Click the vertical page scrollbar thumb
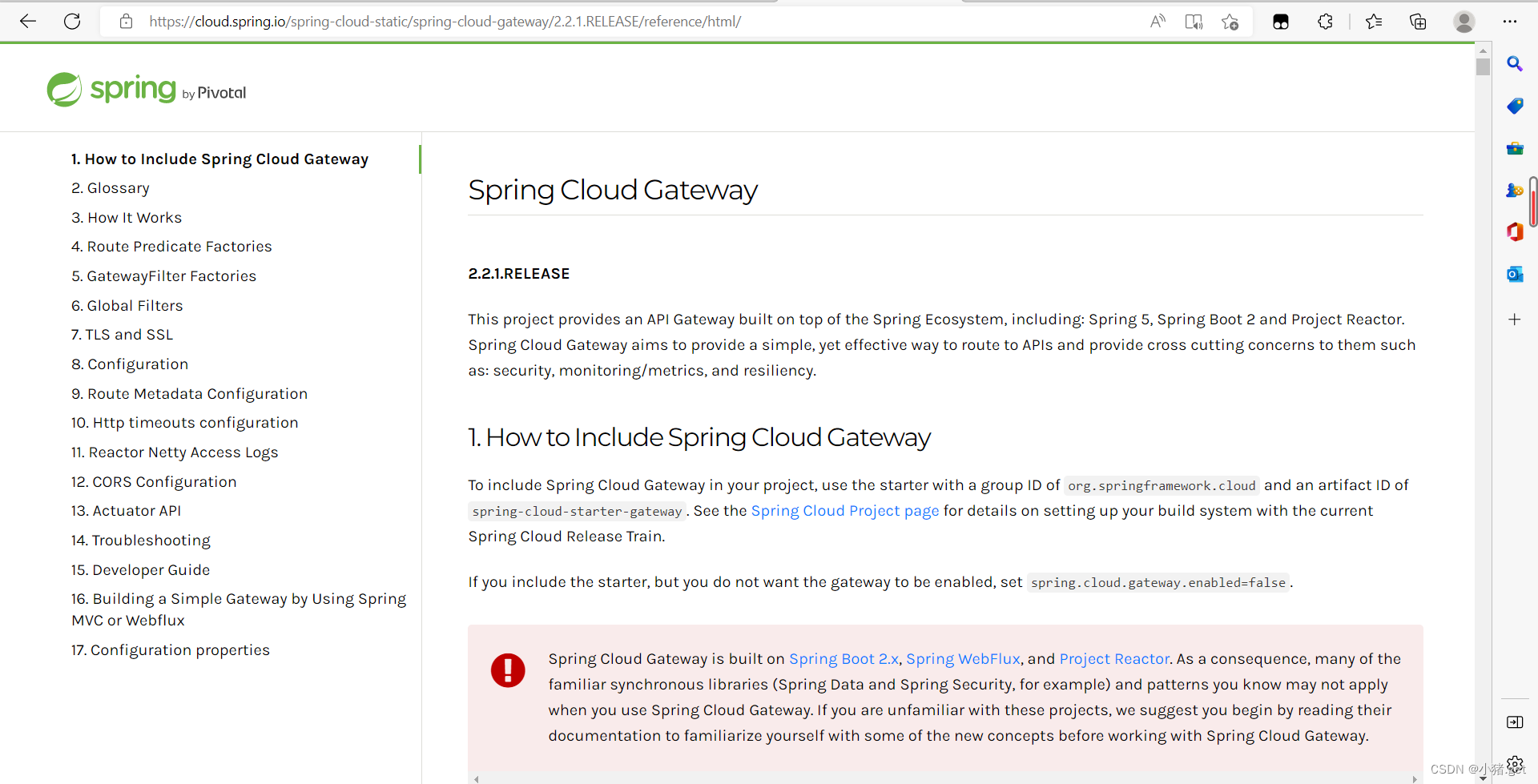 coord(1483,66)
